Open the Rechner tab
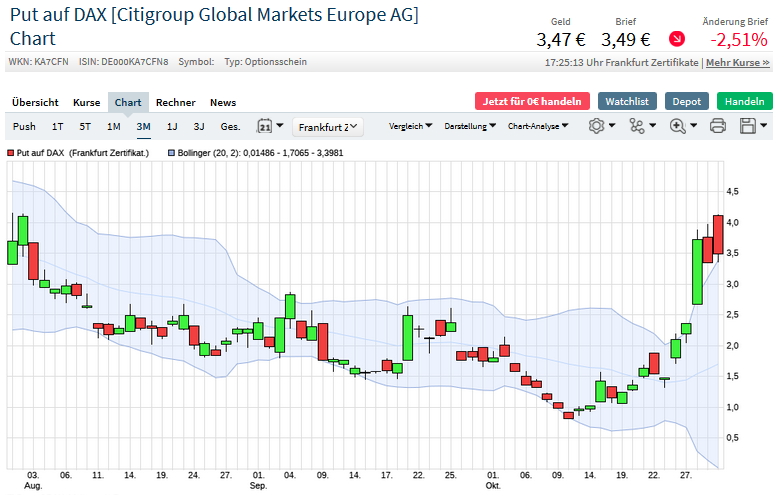Viewport: 775px width, 495px height. pyautogui.click(x=175, y=102)
